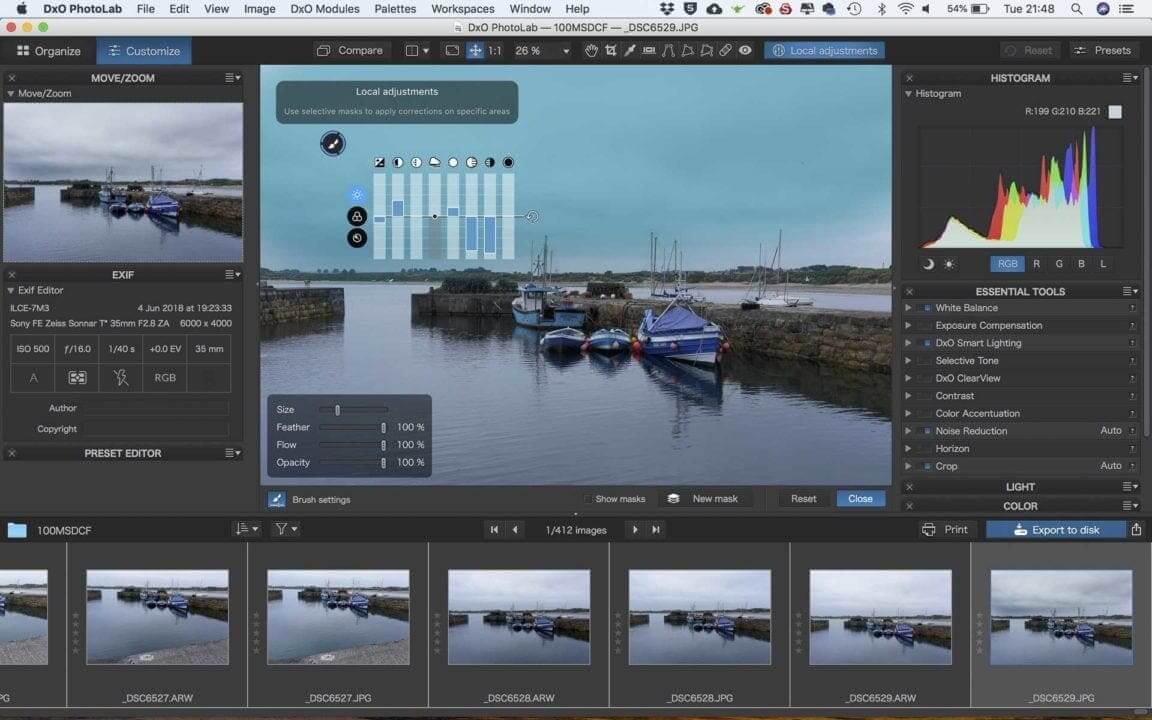Open the Palettes menu
The height and width of the screenshot is (720, 1152).
point(395,9)
